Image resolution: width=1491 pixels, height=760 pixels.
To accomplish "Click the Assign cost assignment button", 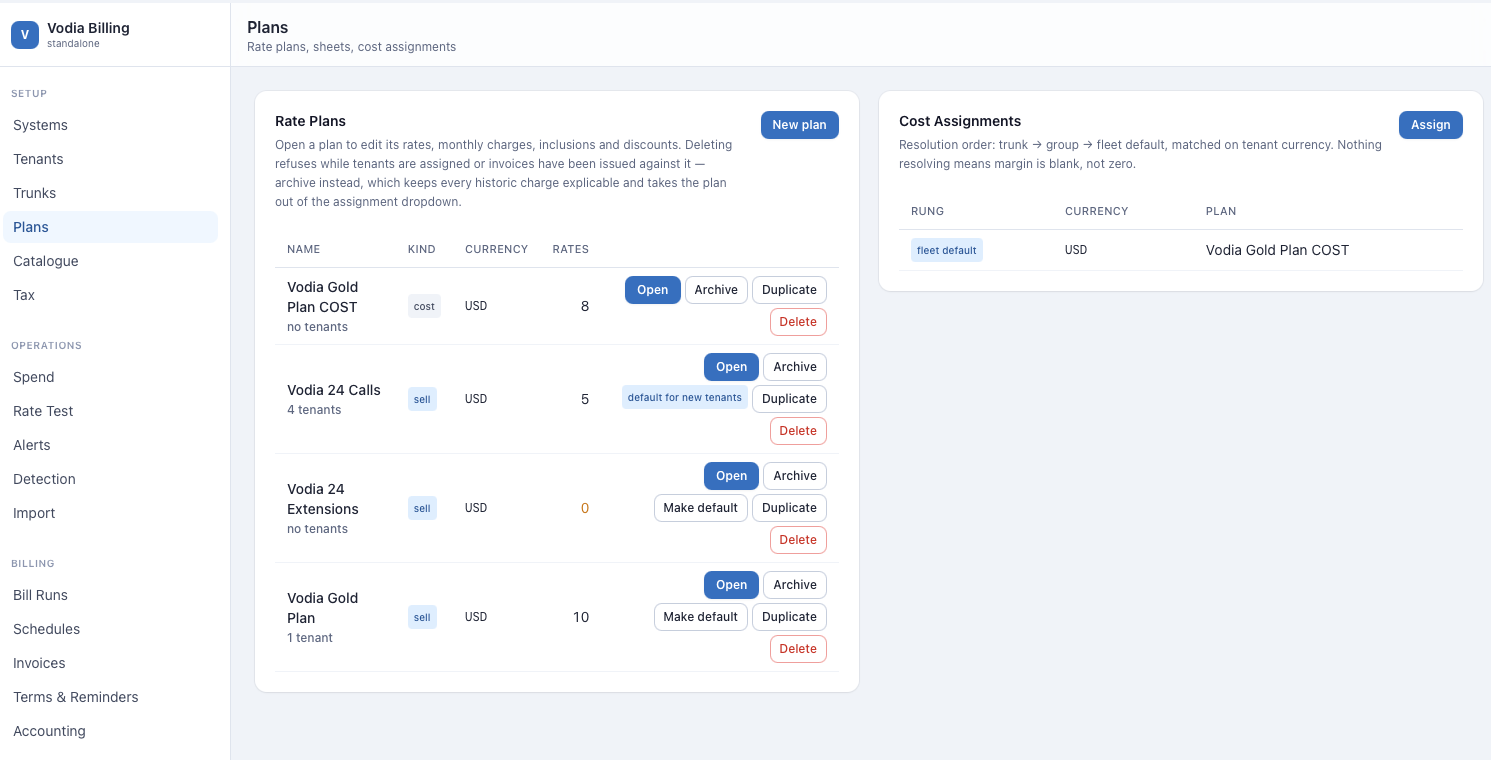I will pos(1431,125).
